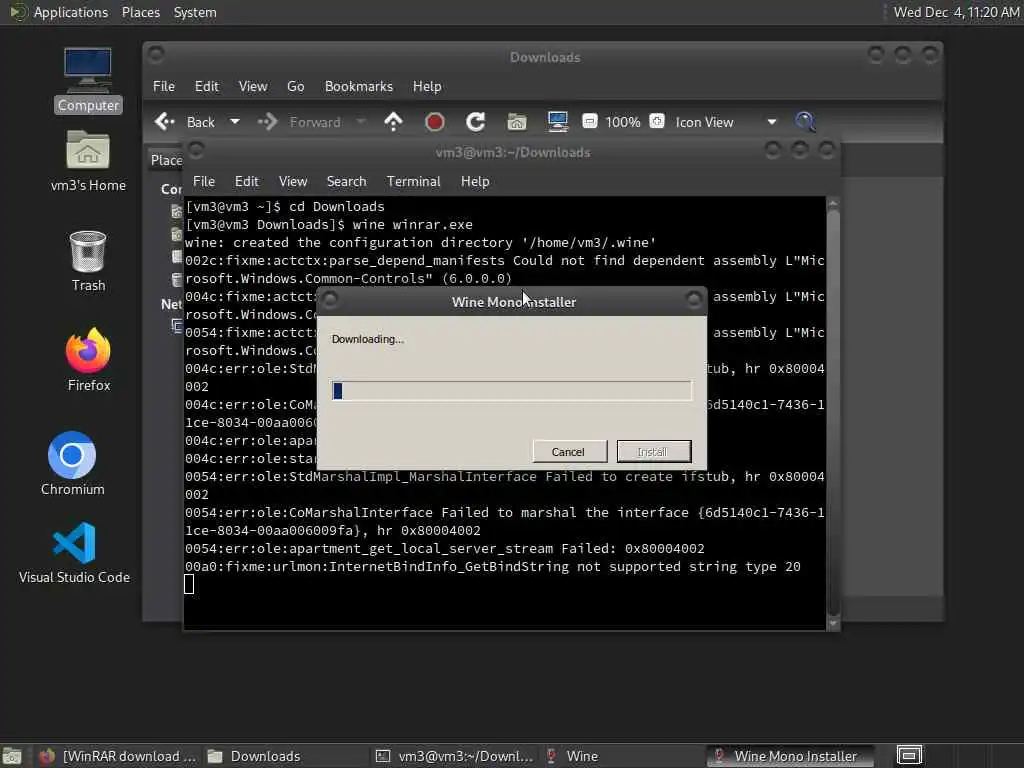Open the Go menu

[x=295, y=86]
